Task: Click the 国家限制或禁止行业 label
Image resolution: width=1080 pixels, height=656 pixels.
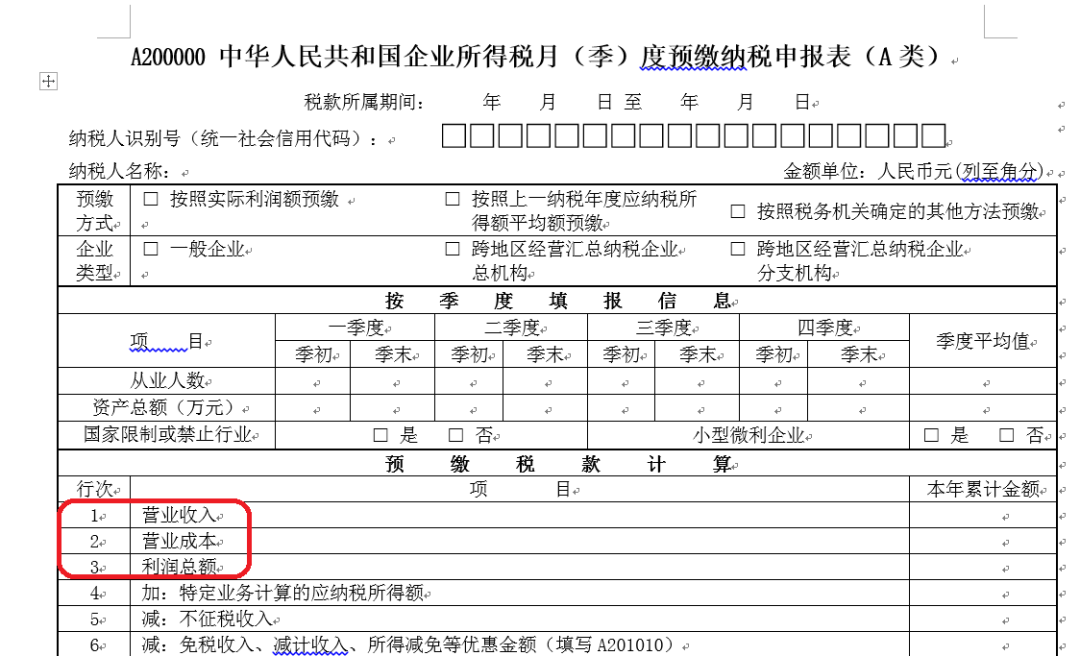Action: [167, 435]
